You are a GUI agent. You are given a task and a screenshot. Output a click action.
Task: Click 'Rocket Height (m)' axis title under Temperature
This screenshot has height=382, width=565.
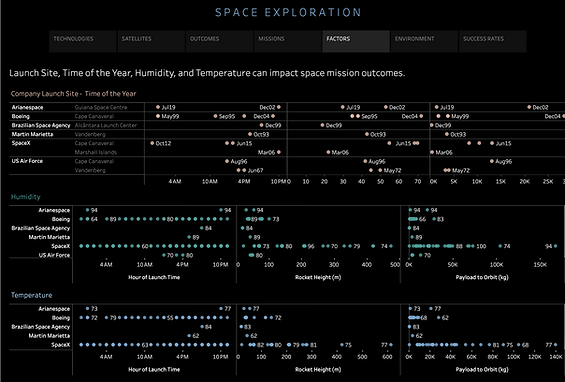318,369
